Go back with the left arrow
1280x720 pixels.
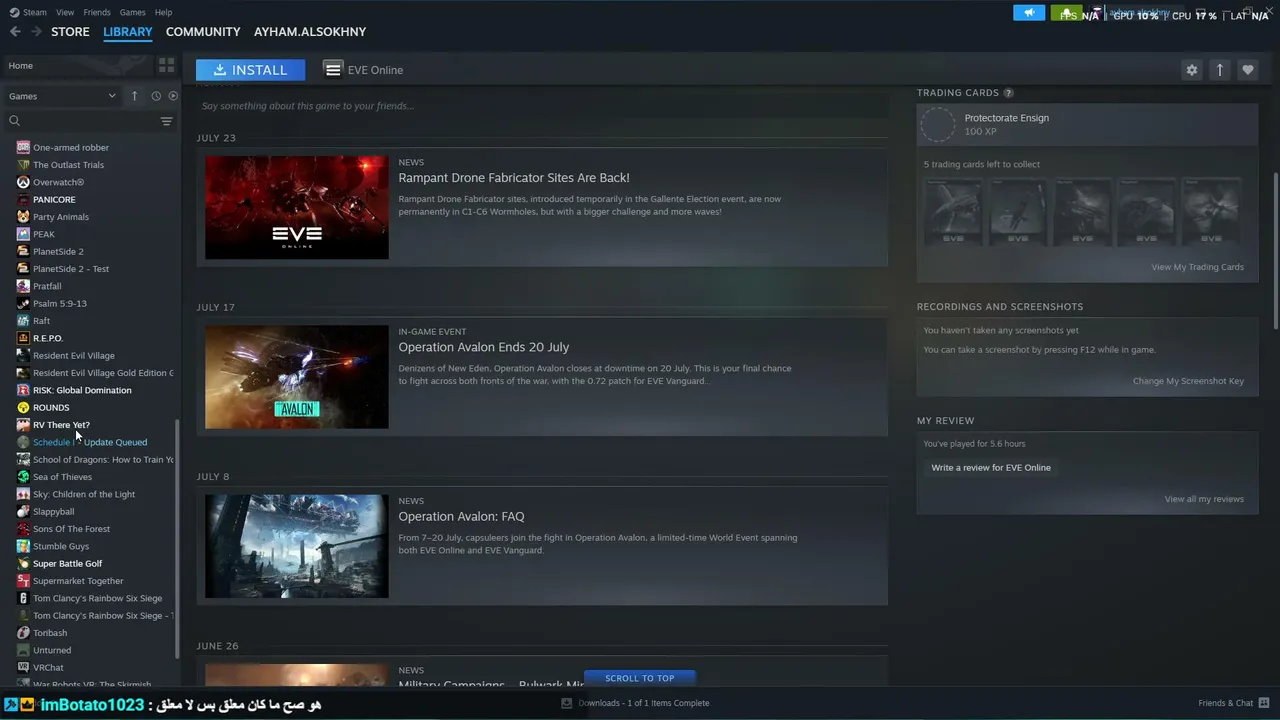[x=15, y=32]
